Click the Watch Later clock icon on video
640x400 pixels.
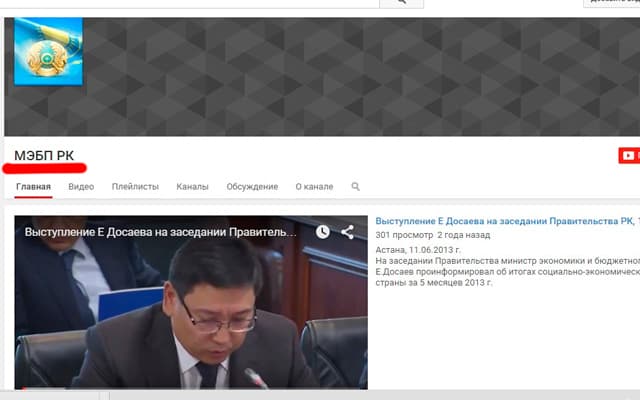tap(322, 232)
